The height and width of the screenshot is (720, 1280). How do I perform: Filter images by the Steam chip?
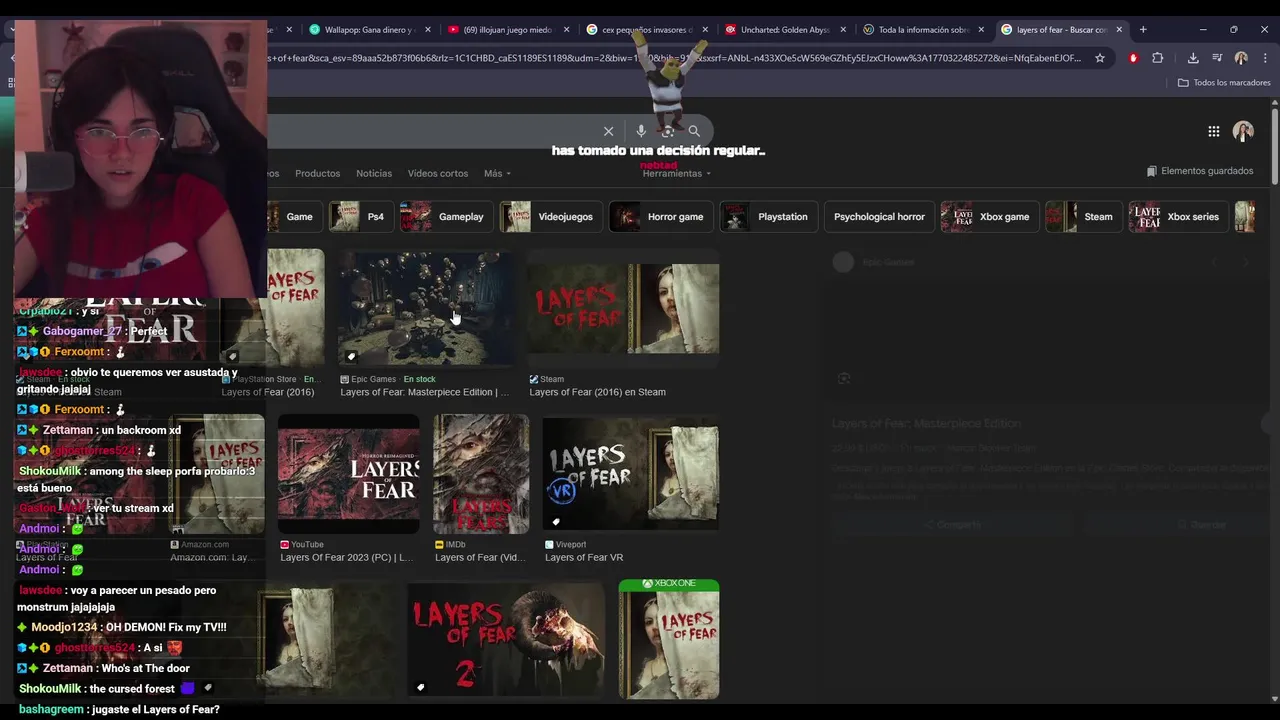point(1083,216)
